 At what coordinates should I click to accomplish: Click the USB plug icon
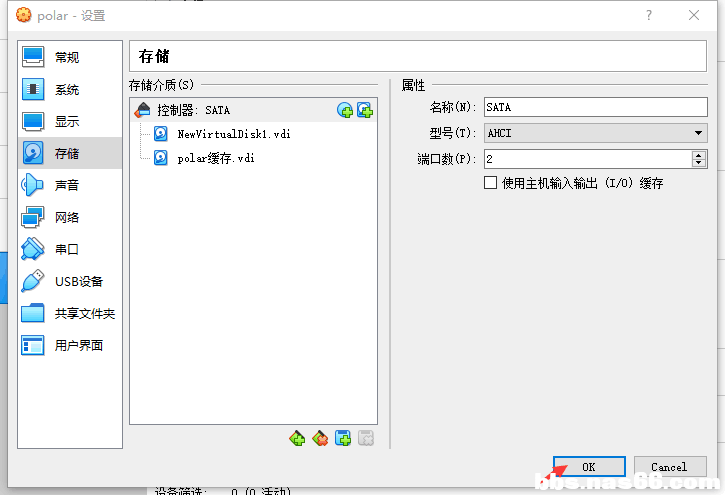point(33,281)
